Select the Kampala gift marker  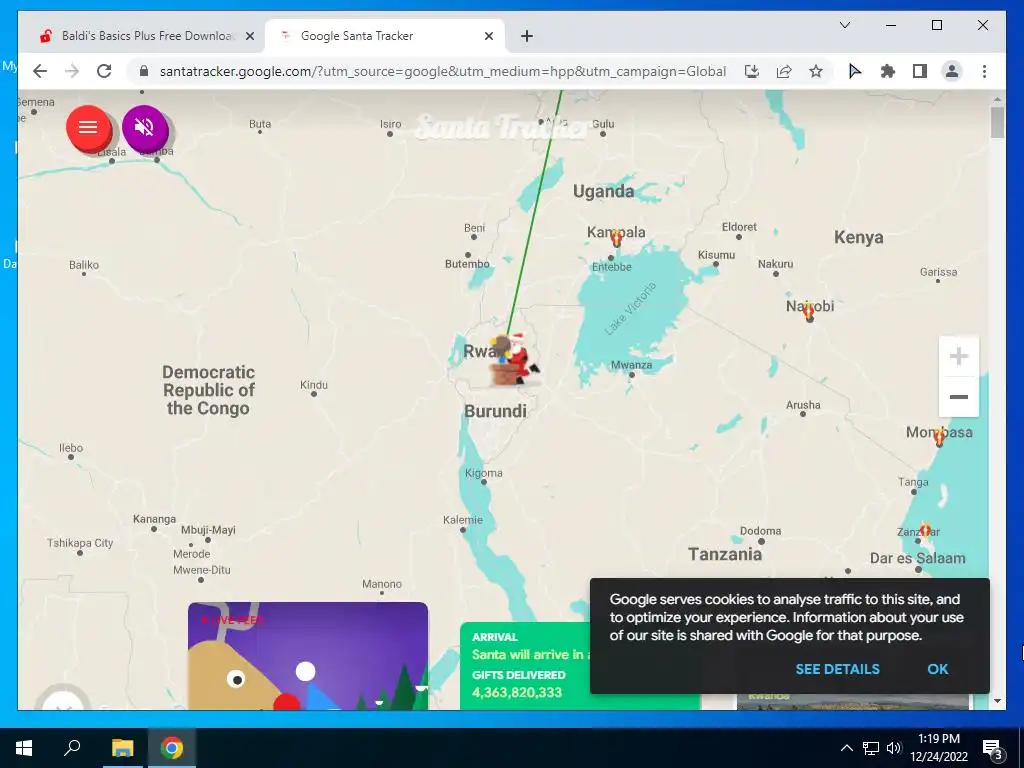point(616,239)
